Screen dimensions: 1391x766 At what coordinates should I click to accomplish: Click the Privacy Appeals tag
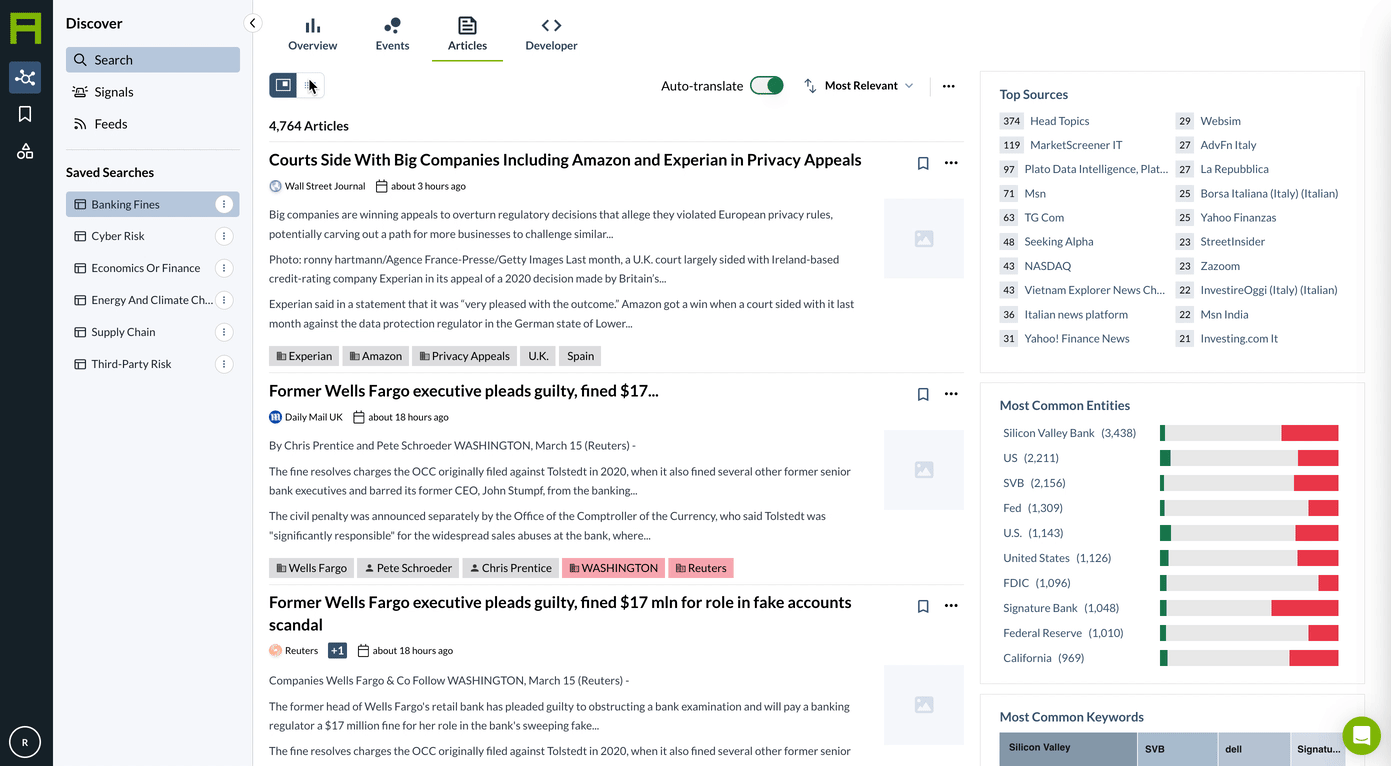(464, 356)
